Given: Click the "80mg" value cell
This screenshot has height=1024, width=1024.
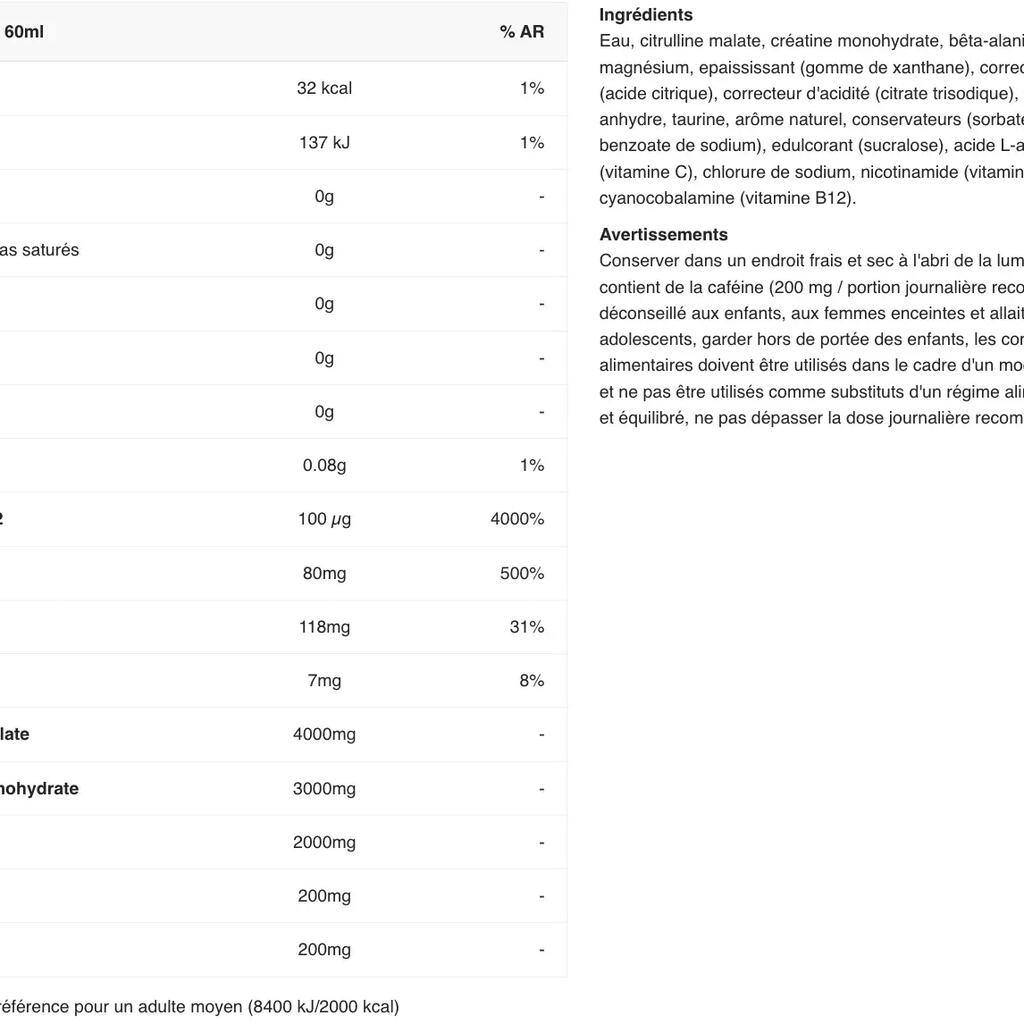Looking at the screenshot, I should (x=324, y=573).
